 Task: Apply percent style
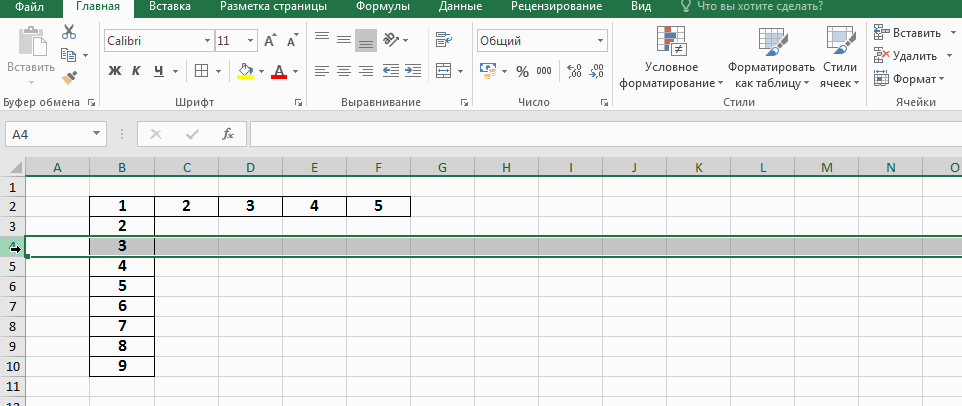point(522,71)
